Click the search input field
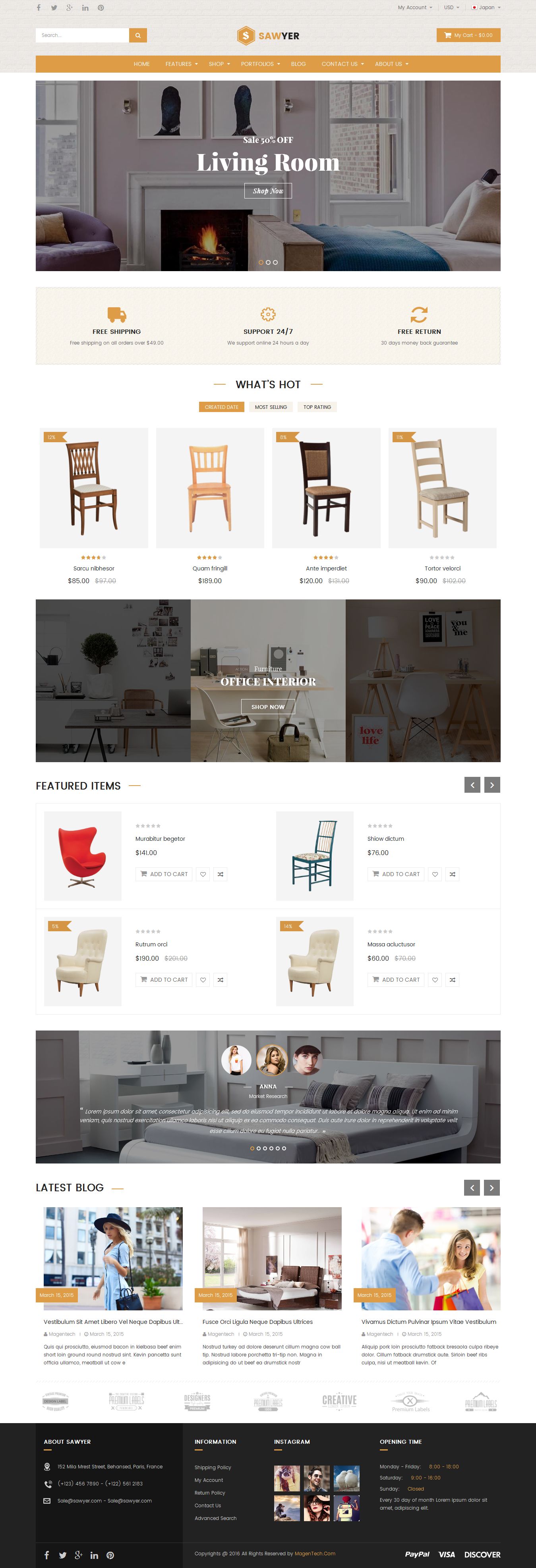 click(x=82, y=35)
